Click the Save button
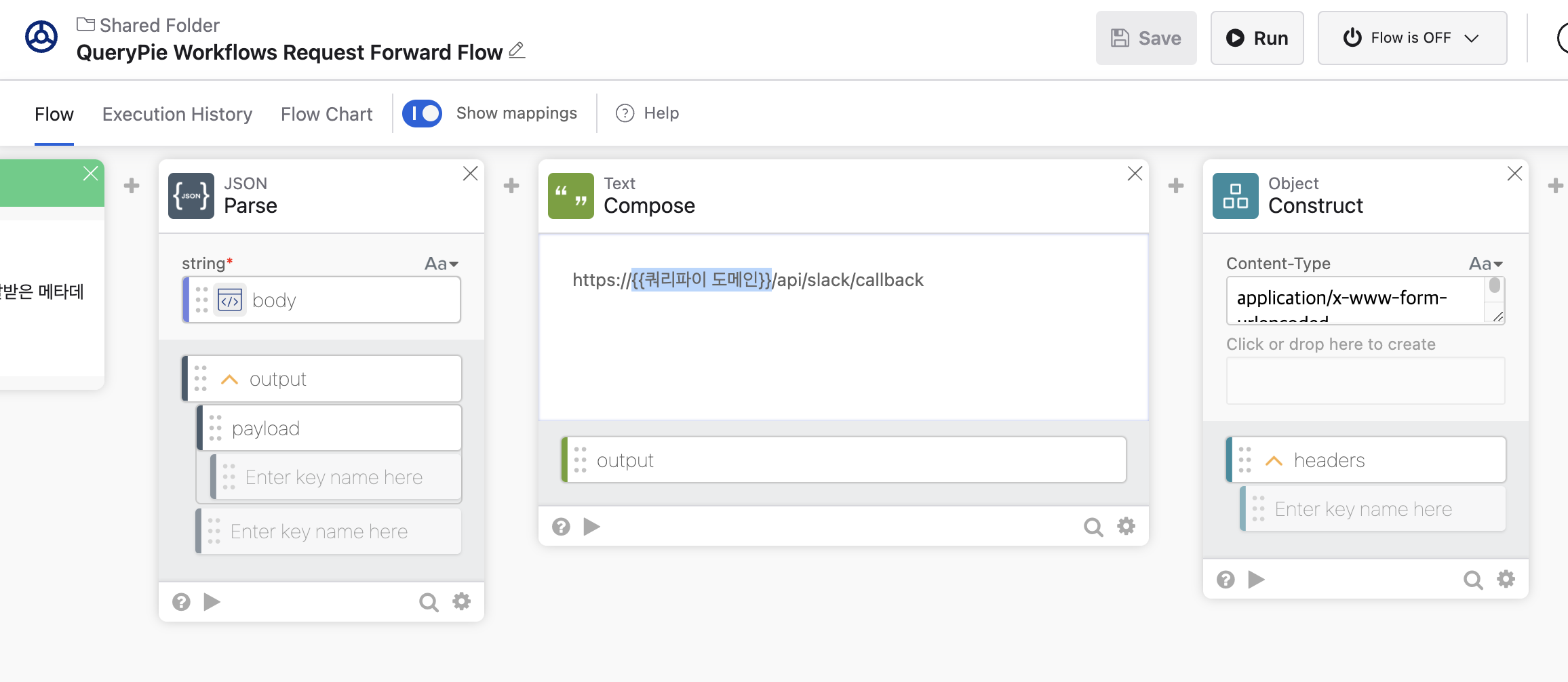This screenshot has width=1568, height=682. [x=1146, y=38]
